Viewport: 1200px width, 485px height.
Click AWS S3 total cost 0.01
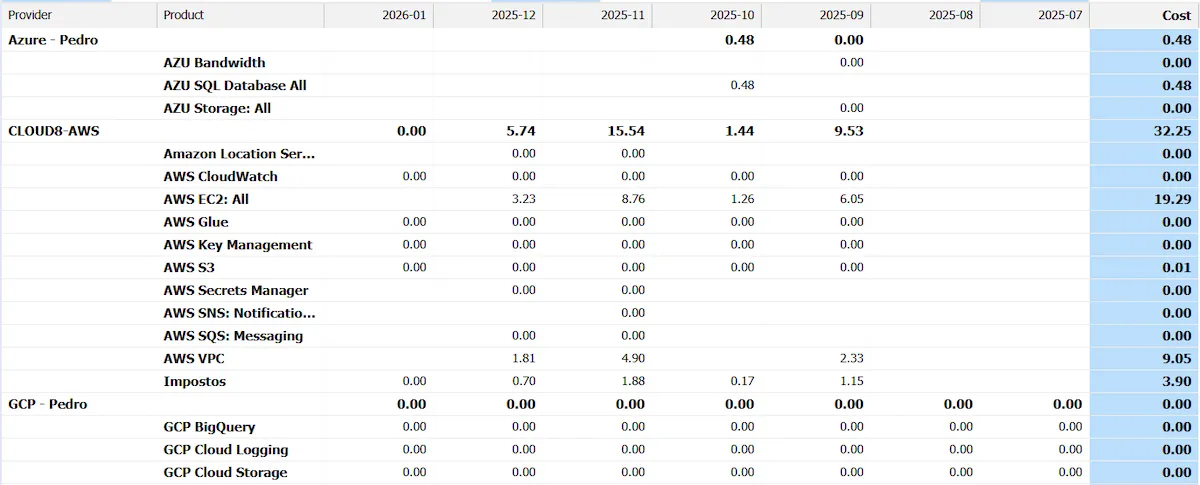(x=1176, y=268)
